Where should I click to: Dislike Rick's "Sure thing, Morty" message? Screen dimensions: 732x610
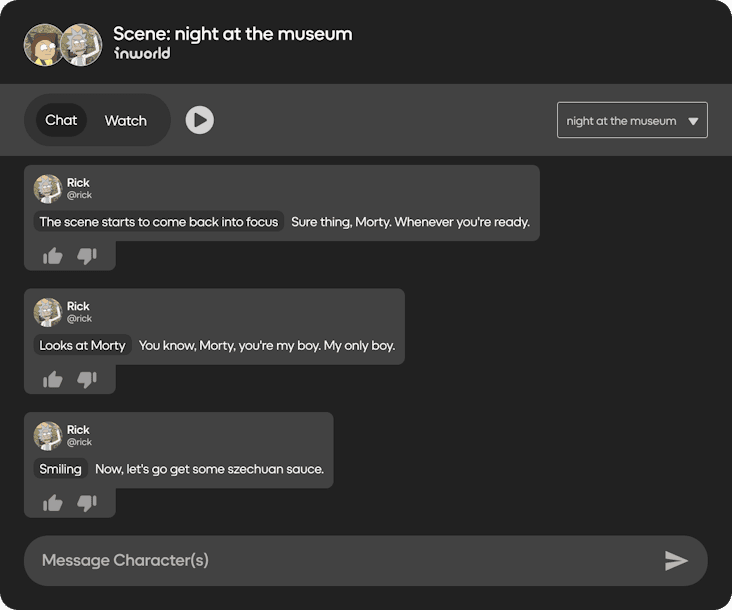point(87,256)
